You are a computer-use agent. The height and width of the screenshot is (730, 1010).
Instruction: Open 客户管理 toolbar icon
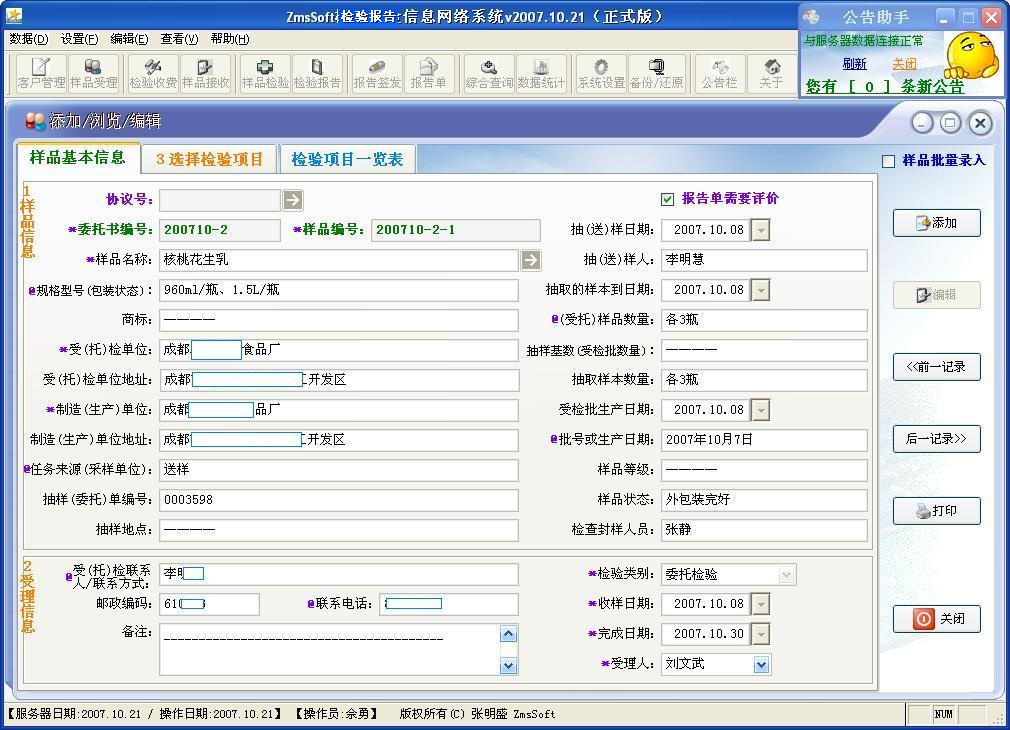[x=42, y=73]
